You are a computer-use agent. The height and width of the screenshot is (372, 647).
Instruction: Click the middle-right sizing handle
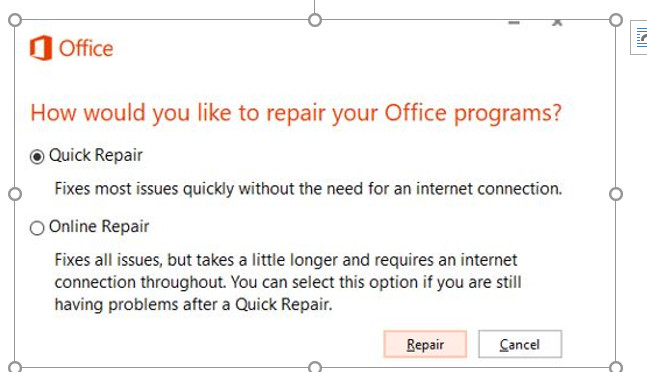point(616,194)
